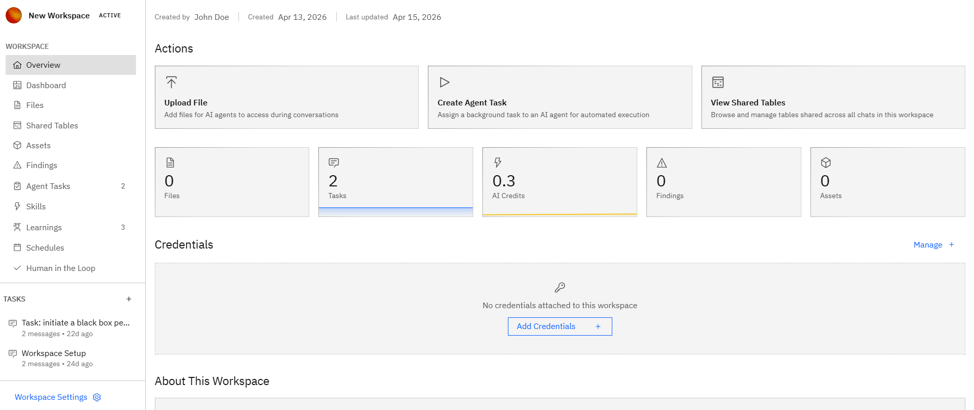
Task: Click the Findings warning icon in sidebar
Action: 17,165
